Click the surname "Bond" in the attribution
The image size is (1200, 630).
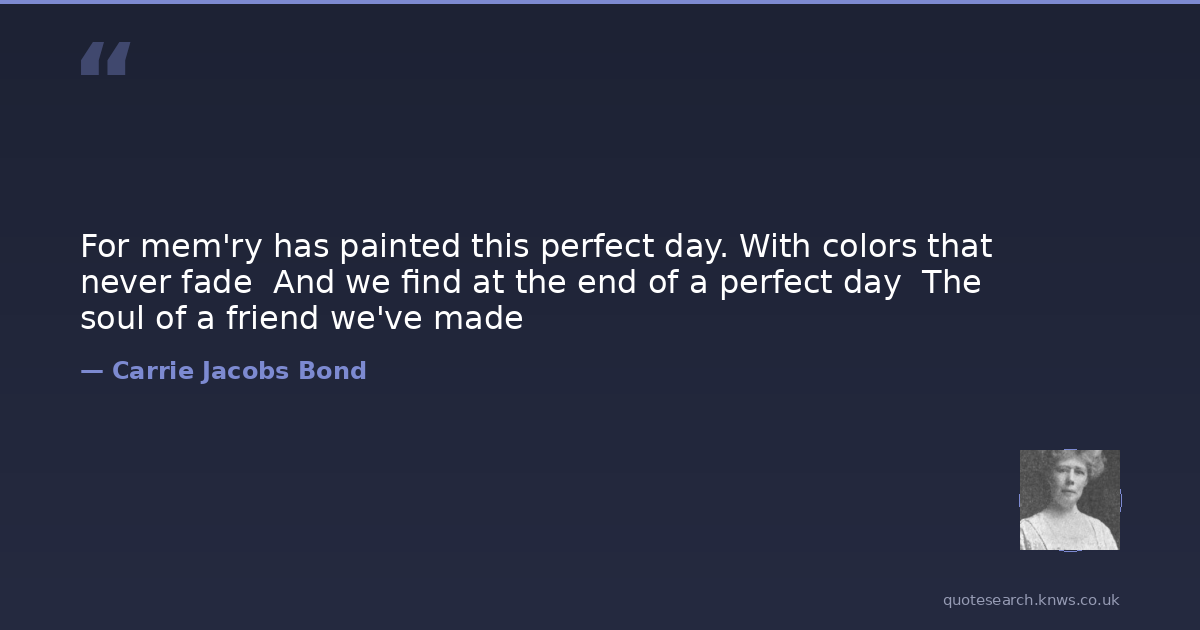(x=333, y=371)
